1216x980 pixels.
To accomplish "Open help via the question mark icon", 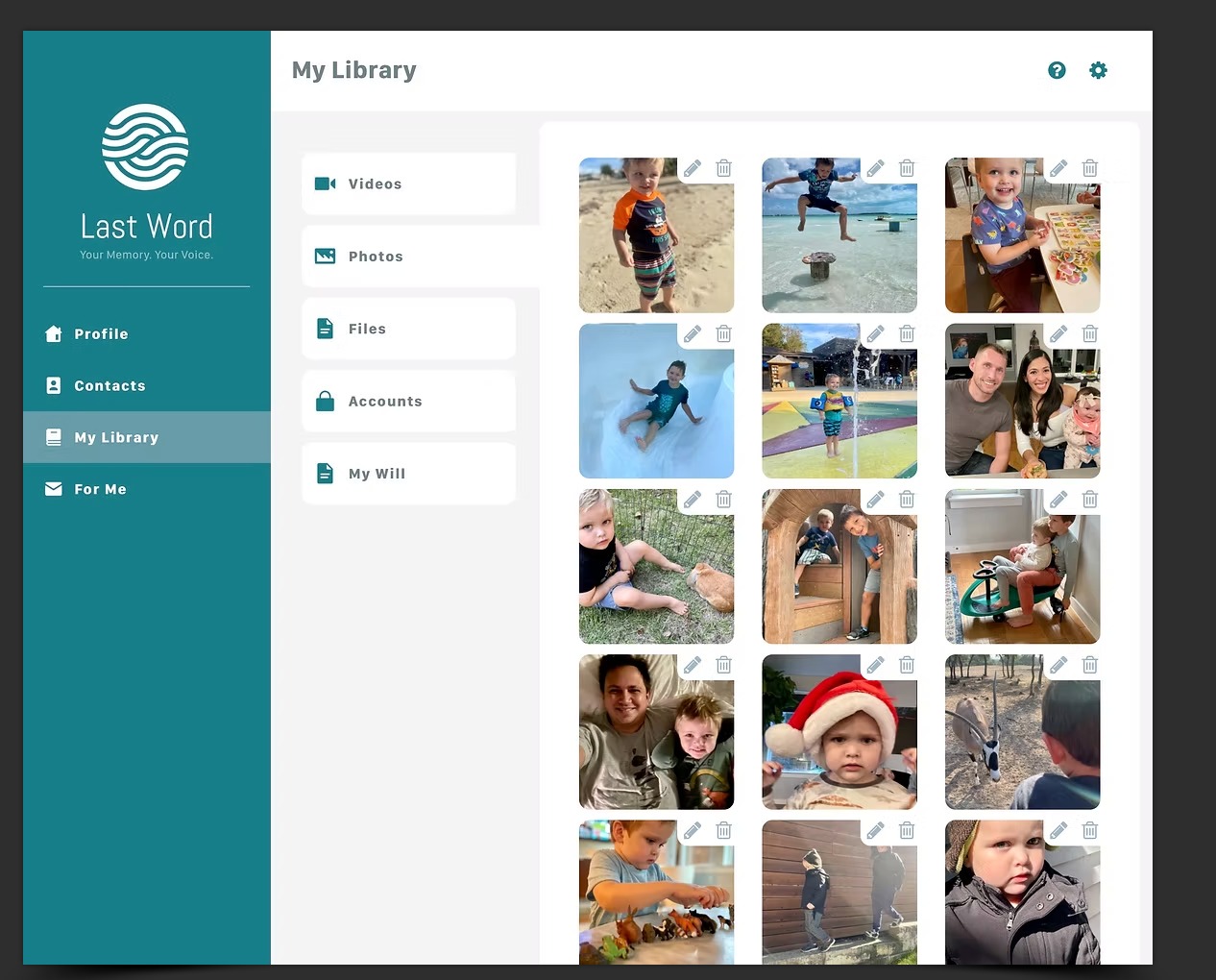I will tap(1057, 70).
